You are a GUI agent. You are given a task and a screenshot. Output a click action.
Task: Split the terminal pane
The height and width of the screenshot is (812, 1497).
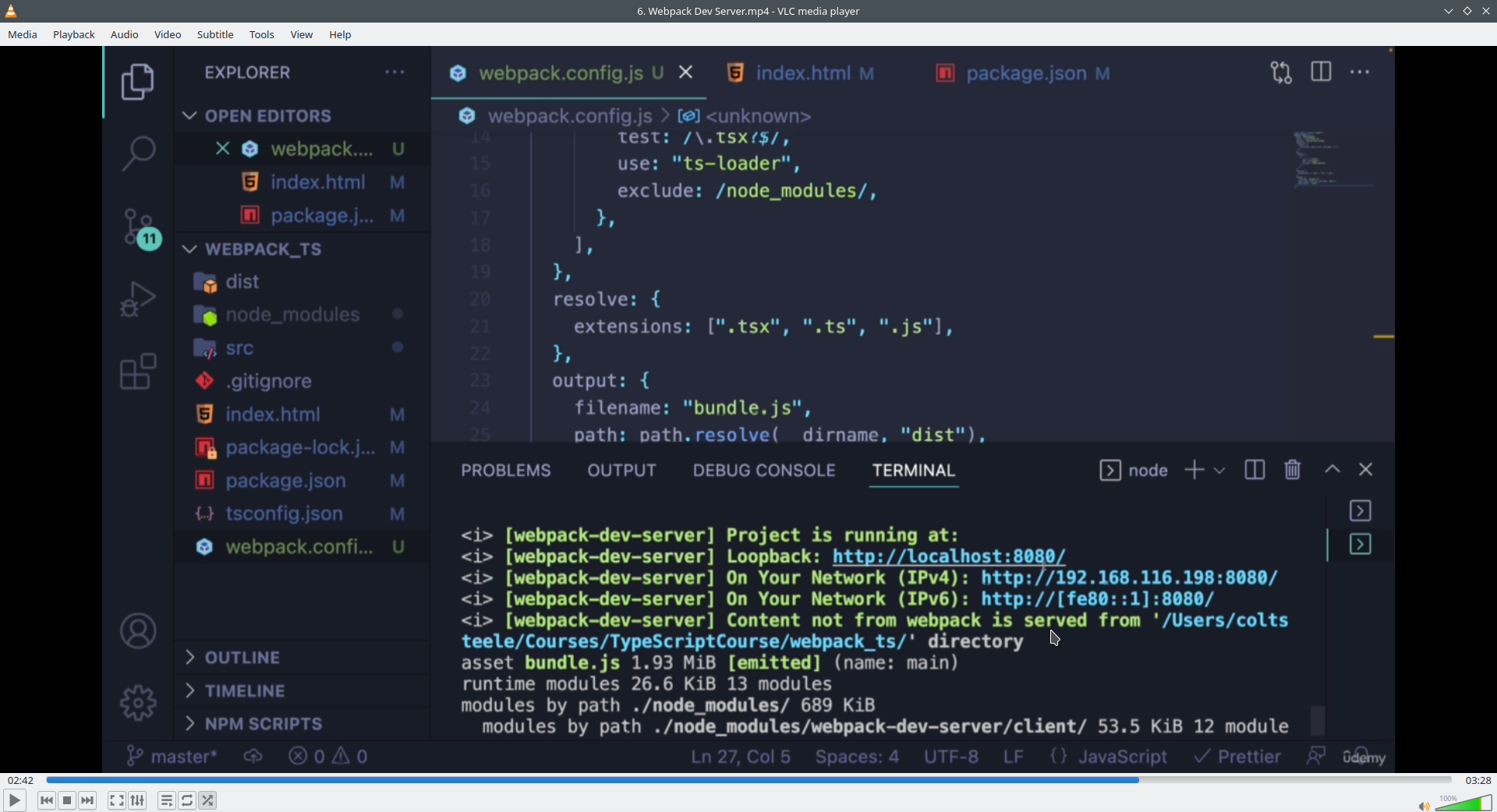click(1255, 470)
